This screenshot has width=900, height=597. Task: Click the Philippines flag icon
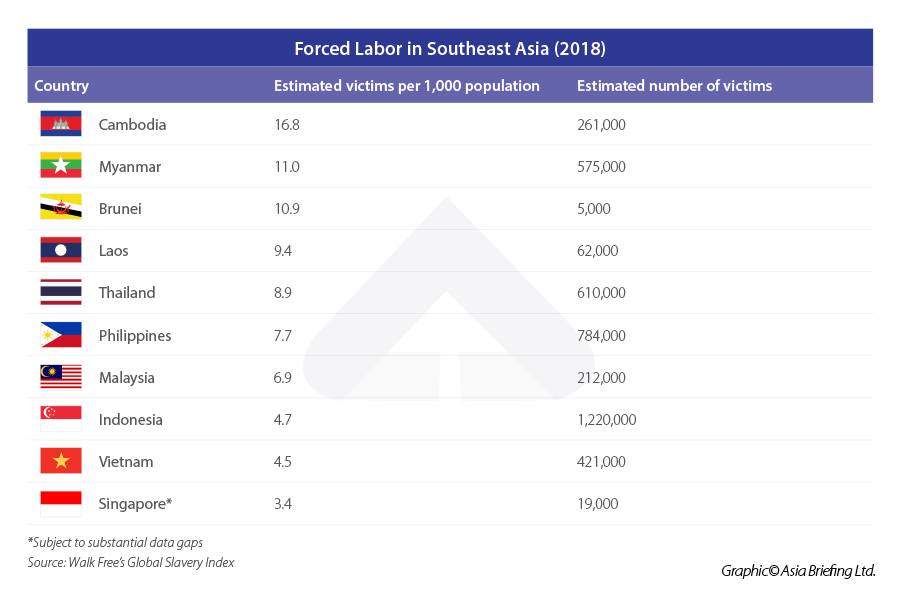[61, 335]
